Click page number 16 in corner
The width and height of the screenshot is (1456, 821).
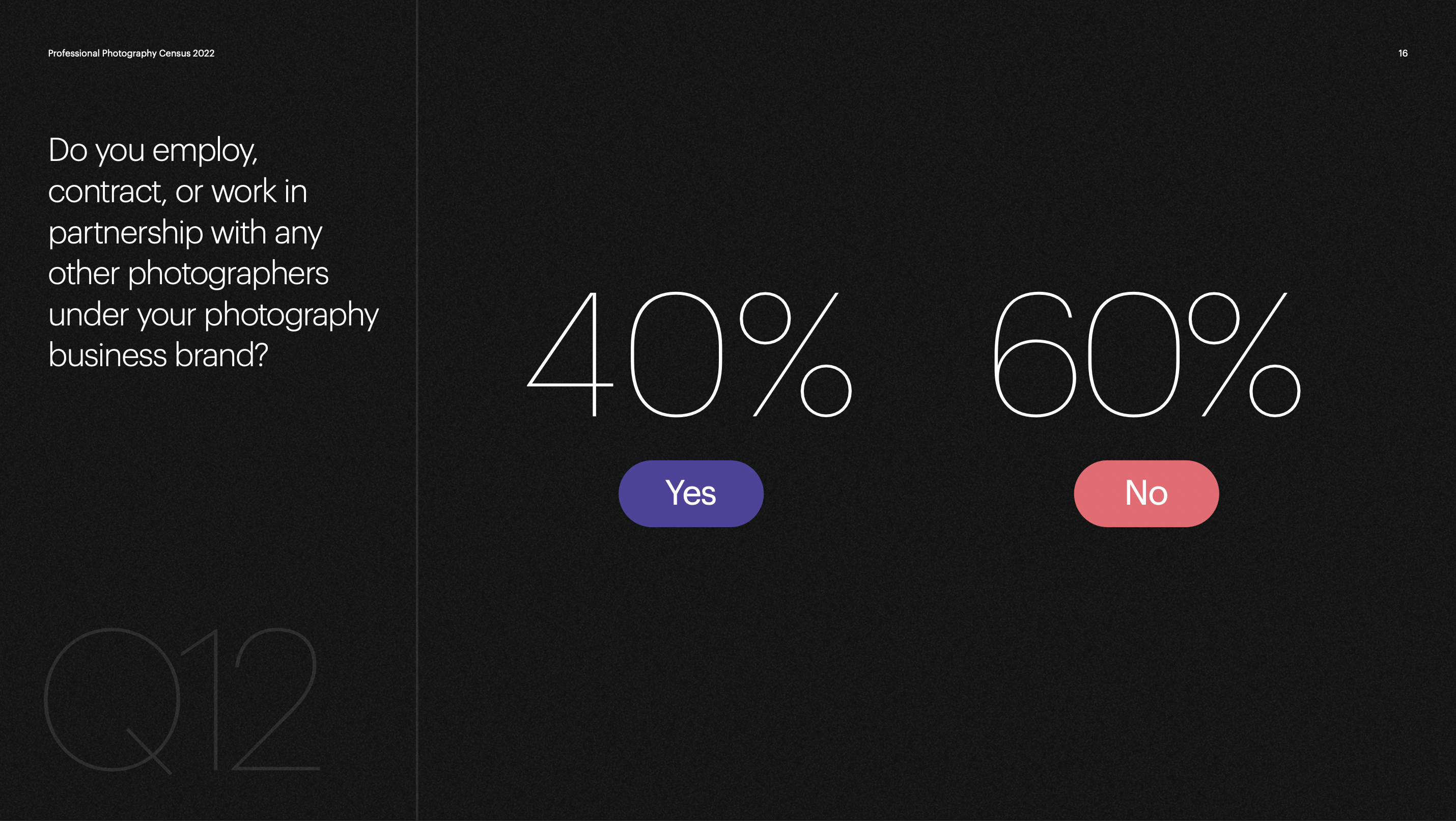(1403, 53)
